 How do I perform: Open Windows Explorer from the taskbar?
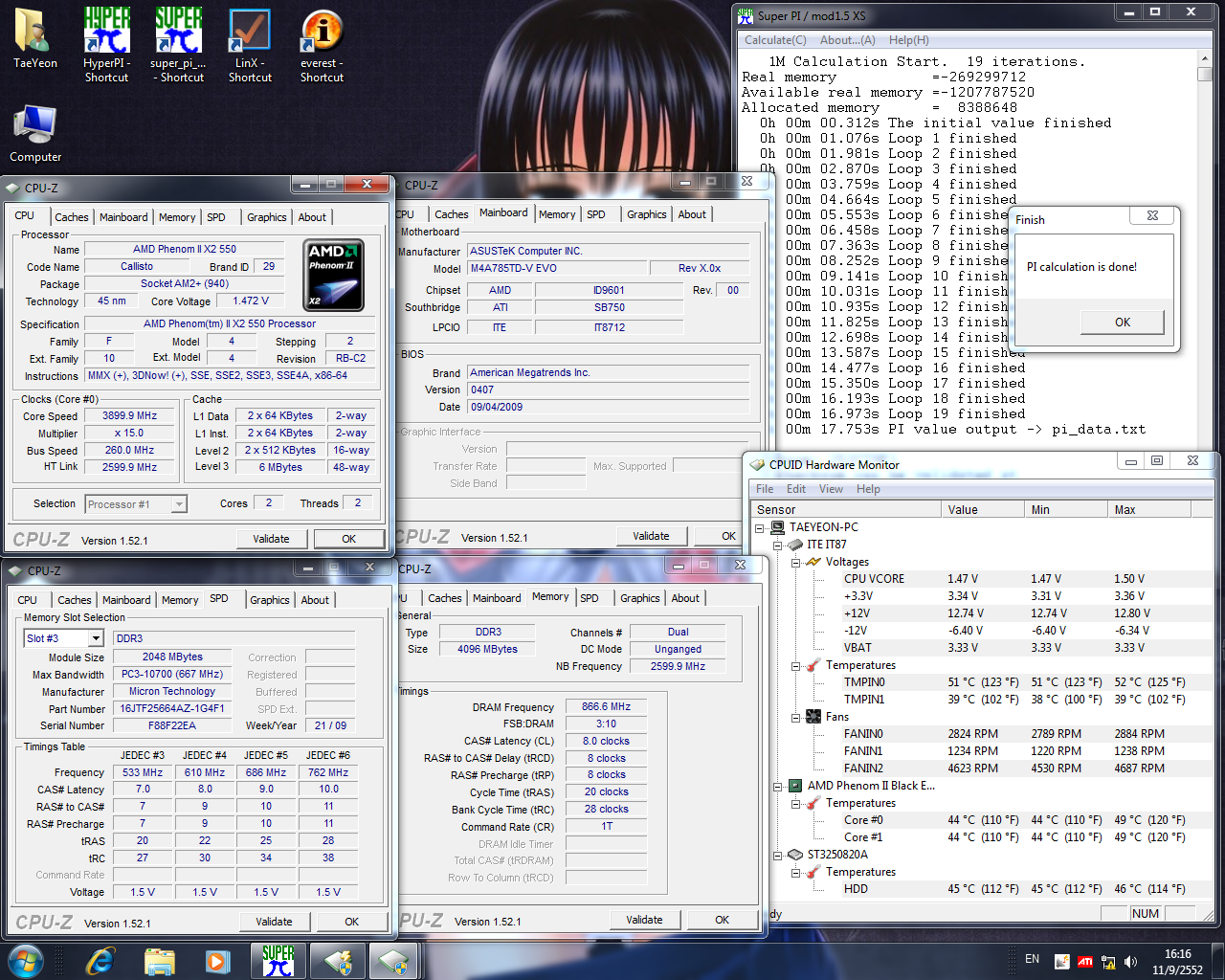[160, 961]
